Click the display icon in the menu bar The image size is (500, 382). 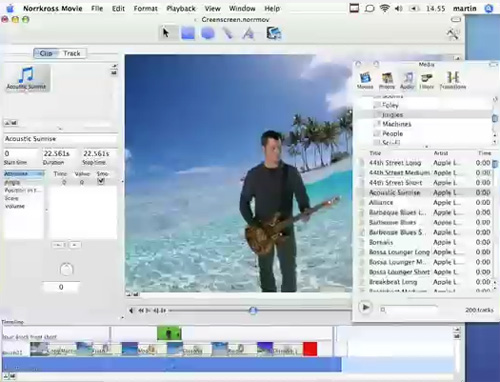(354, 8)
